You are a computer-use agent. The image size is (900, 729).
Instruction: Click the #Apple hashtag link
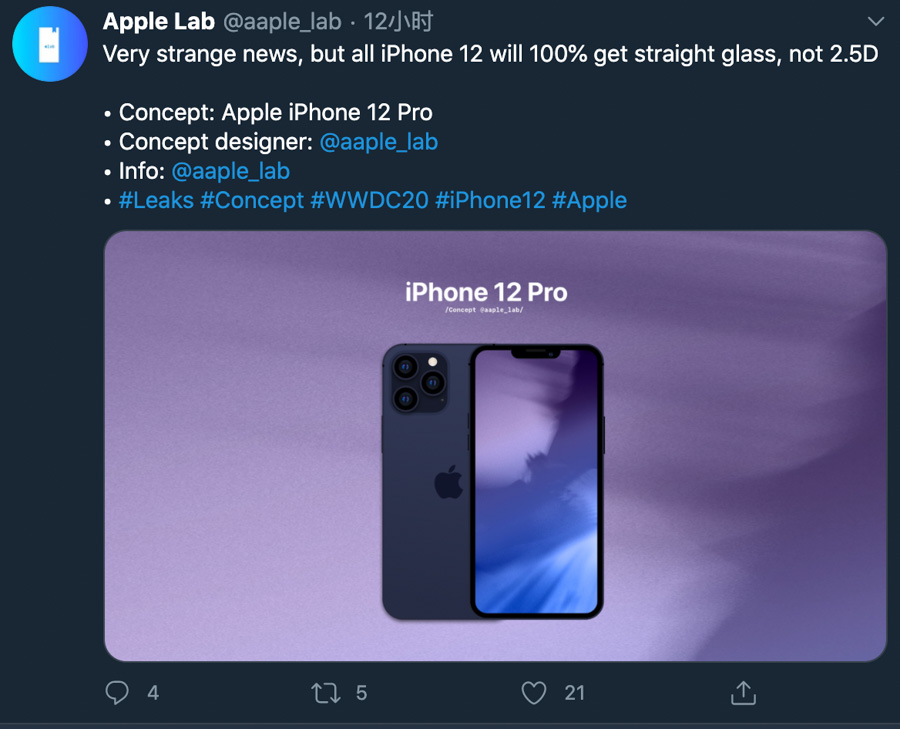(x=591, y=200)
